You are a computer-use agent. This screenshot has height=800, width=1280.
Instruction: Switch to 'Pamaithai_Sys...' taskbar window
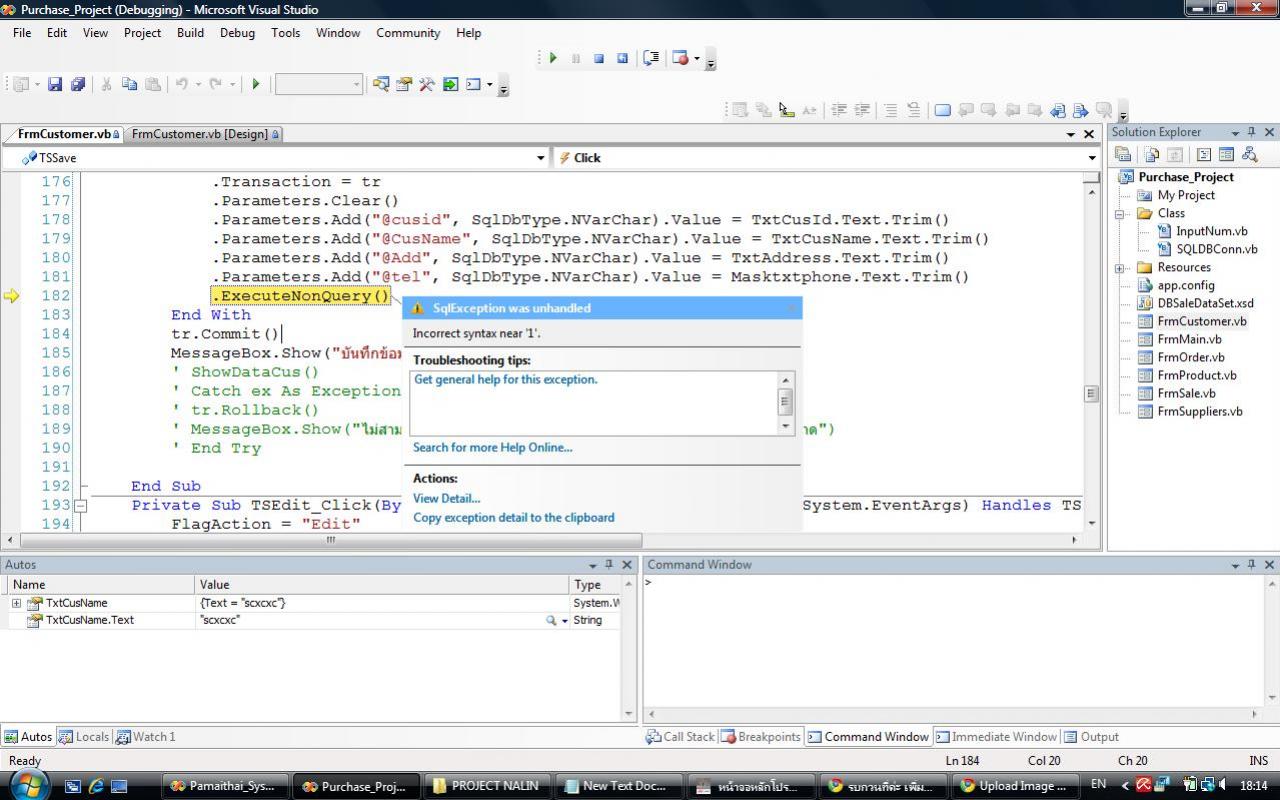coord(224,786)
